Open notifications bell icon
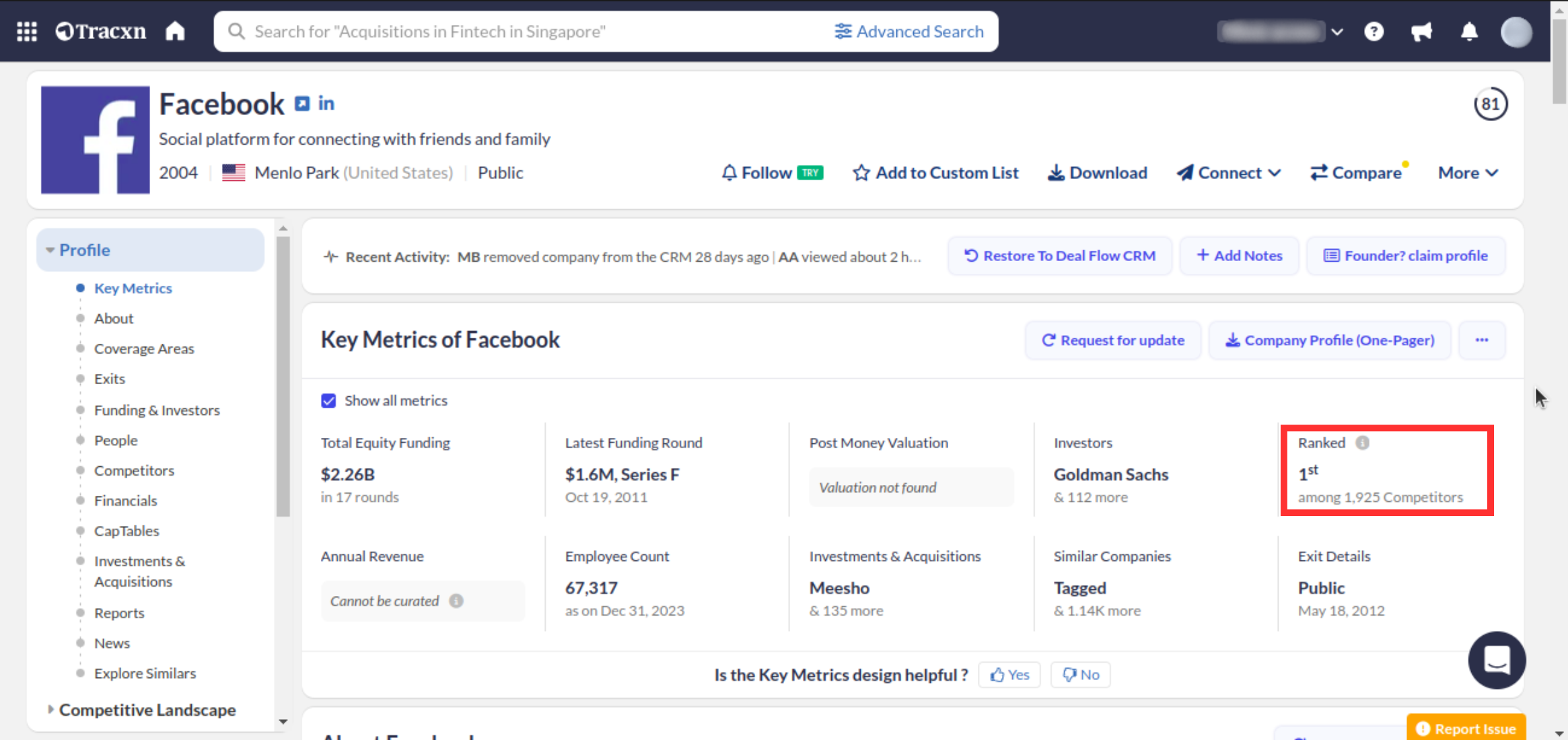Viewport: 1568px width, 740px height. (1469, 32)
